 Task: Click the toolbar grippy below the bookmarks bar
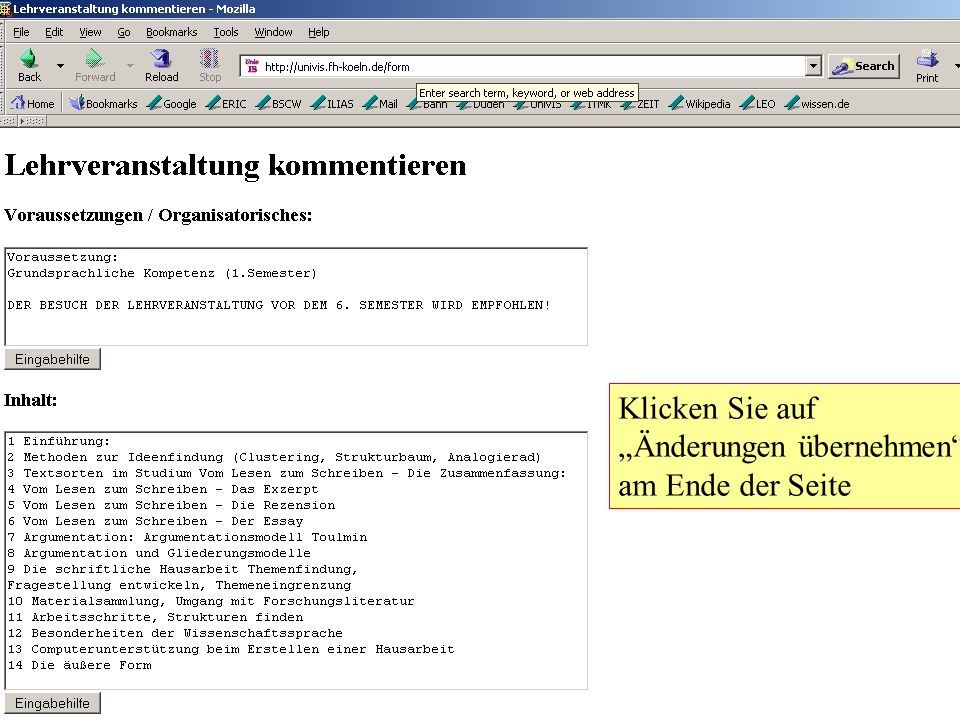click(x=31, y=121)
